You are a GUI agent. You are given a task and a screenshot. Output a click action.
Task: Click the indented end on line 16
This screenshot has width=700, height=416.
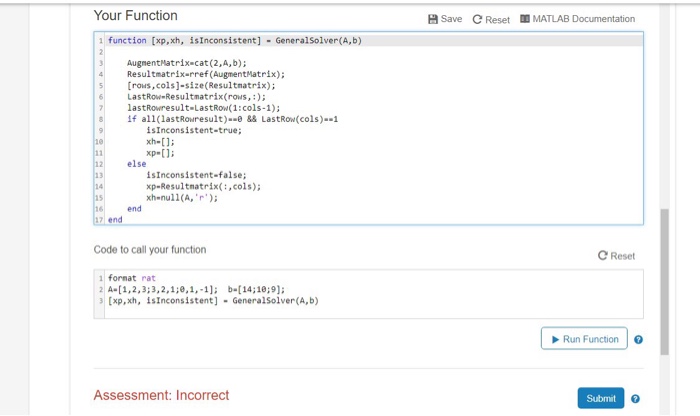pos(134,208)
